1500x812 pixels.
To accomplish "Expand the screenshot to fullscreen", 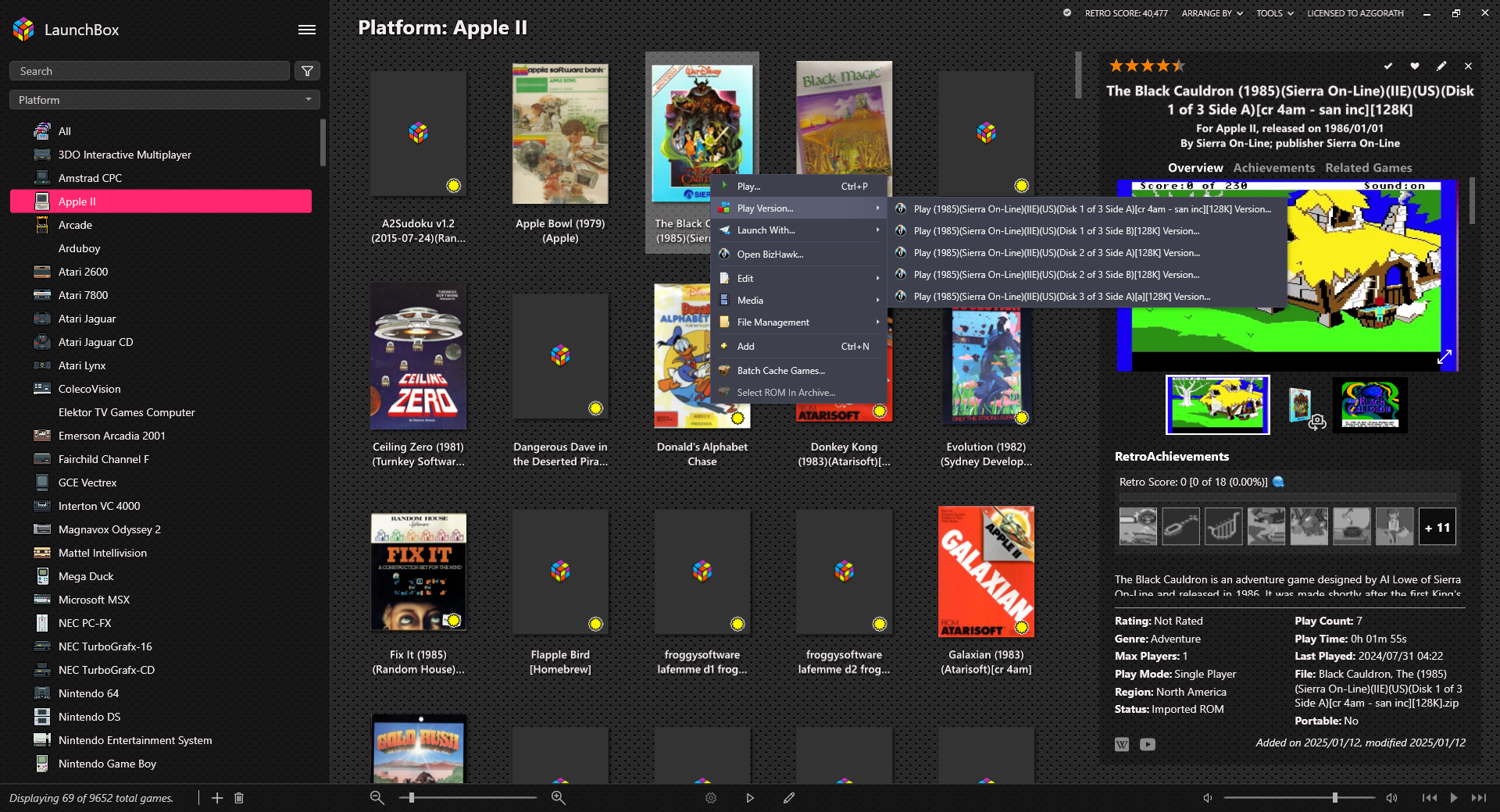I will point(1445,357).
